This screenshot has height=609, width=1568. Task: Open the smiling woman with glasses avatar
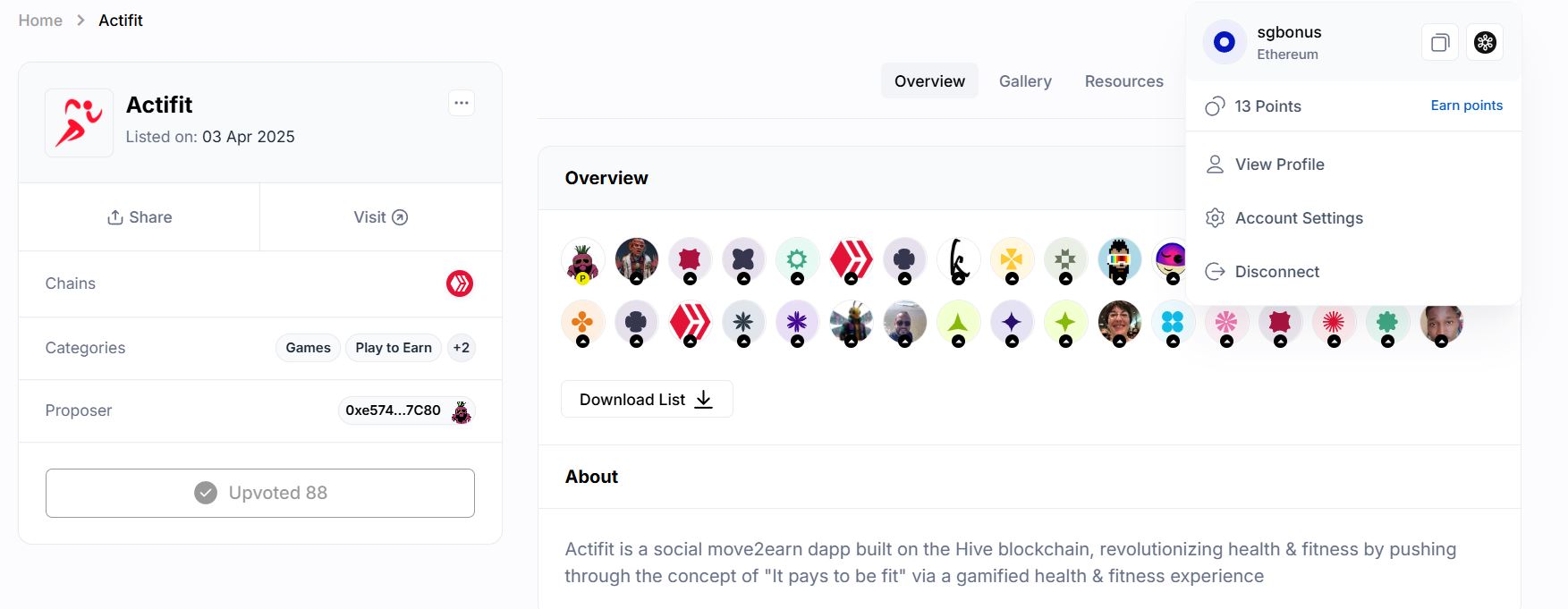click(1120, 324)
